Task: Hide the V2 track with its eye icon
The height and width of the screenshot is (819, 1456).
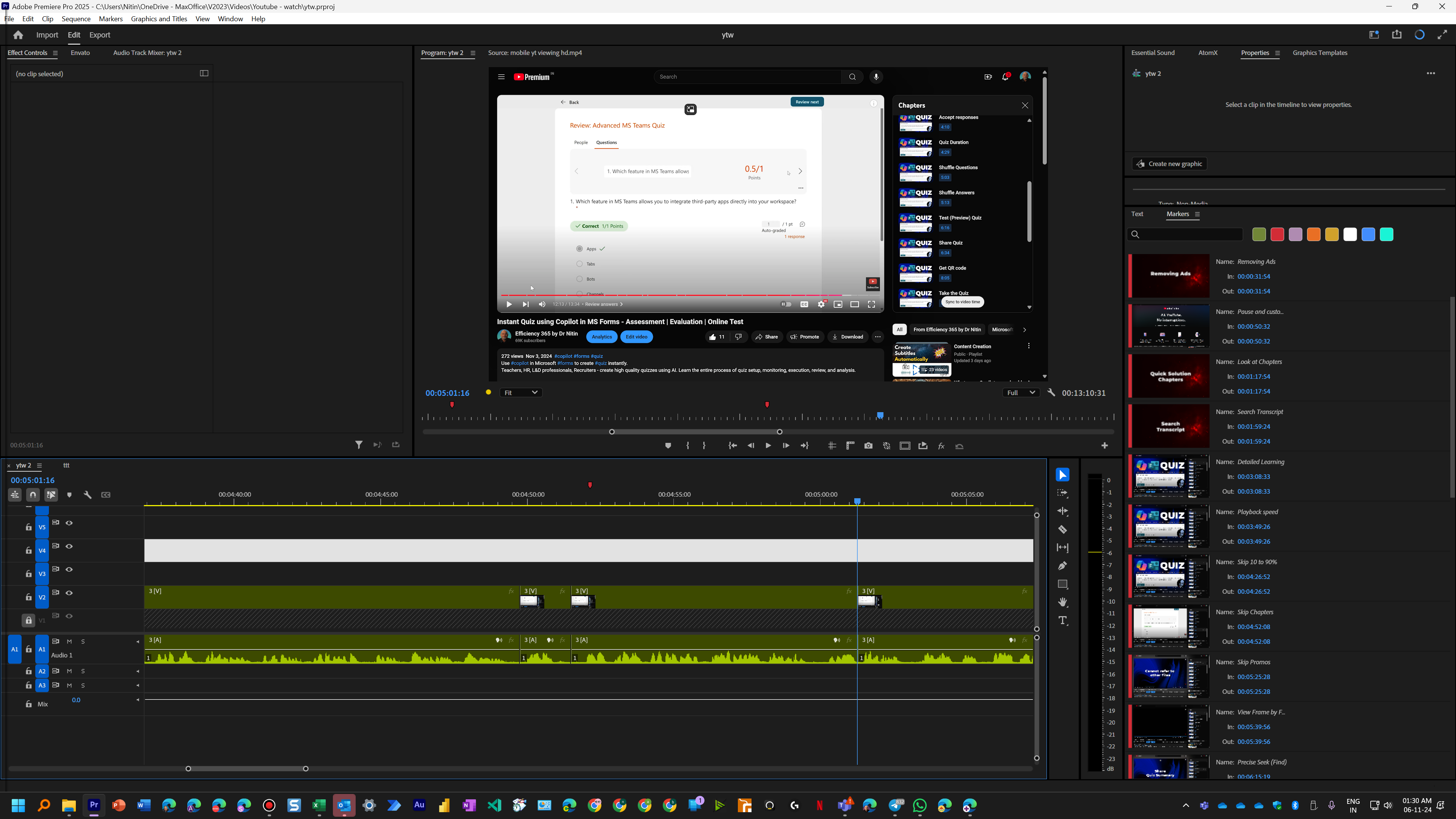Action: pyautogui.click(x=69, y=592)
